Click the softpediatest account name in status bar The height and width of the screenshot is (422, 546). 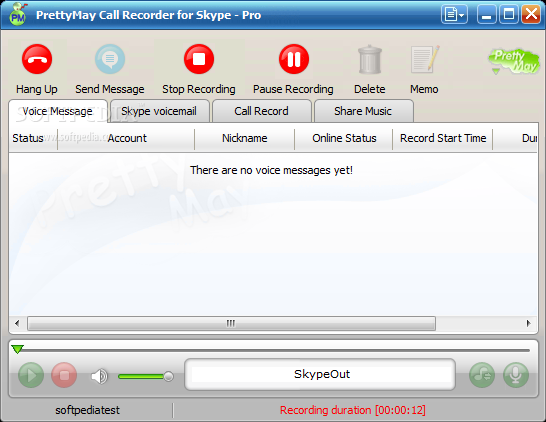[87, 410]
